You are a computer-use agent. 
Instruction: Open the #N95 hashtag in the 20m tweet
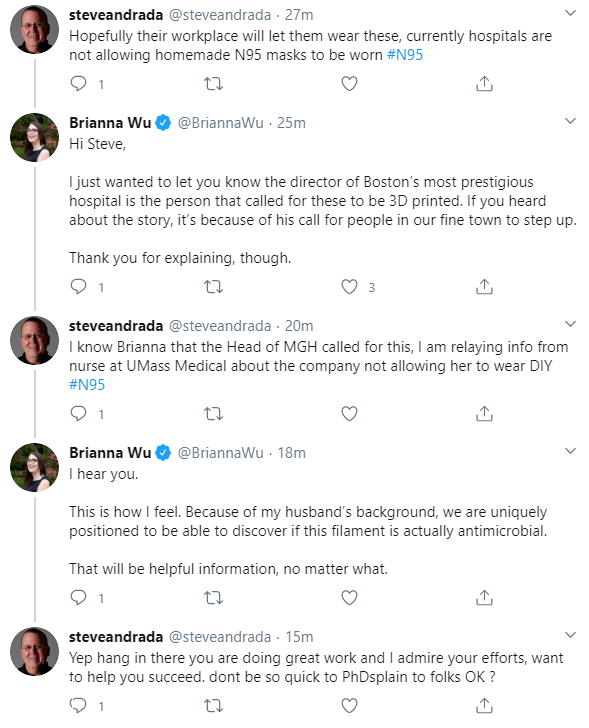click(x=87, y=384)
